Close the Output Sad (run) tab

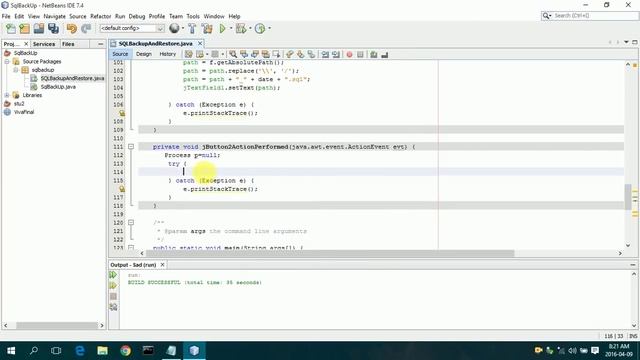[x=162, y=265]
